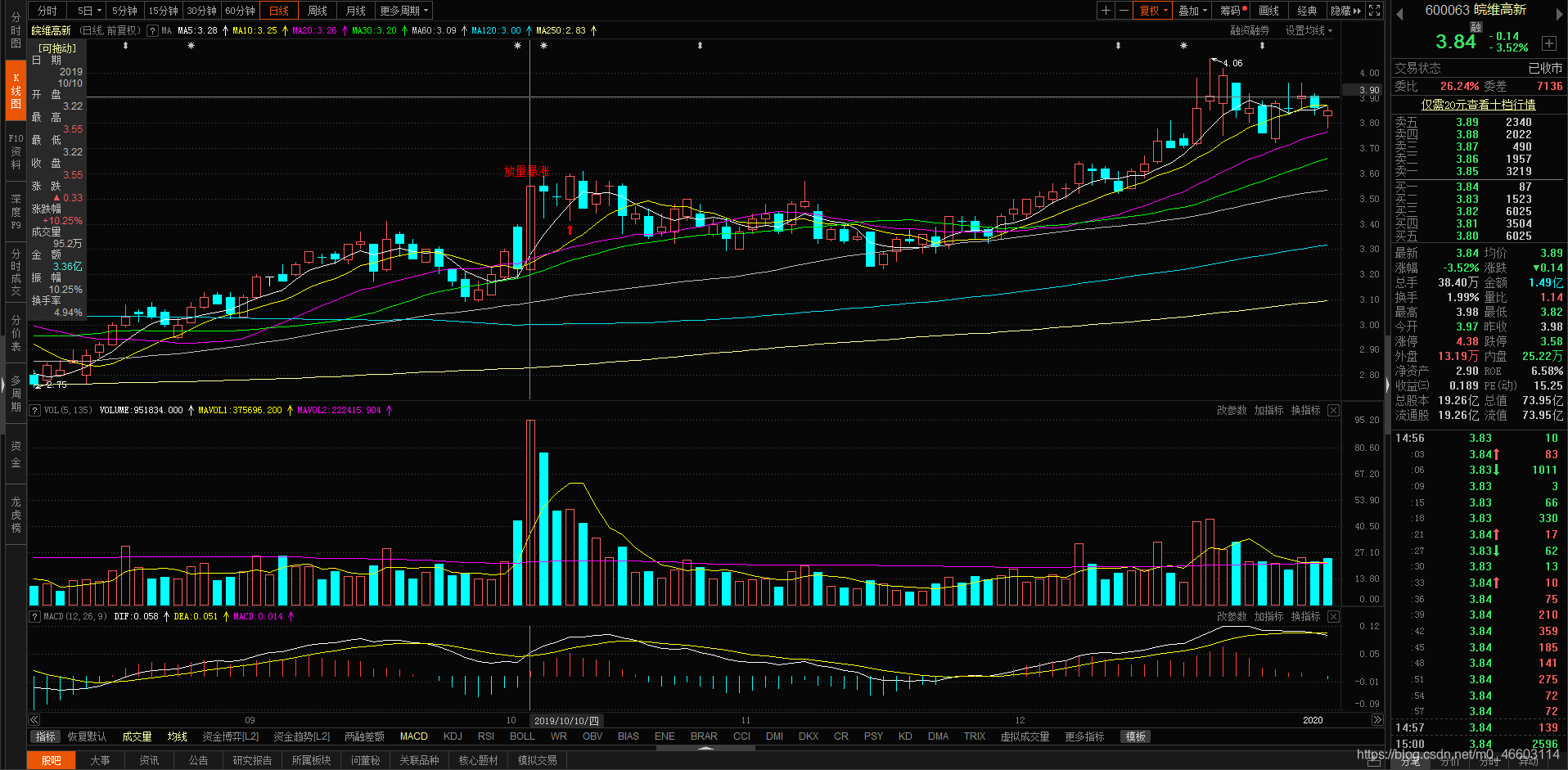Open 5日 period dropdown

[x=88, y=11]
